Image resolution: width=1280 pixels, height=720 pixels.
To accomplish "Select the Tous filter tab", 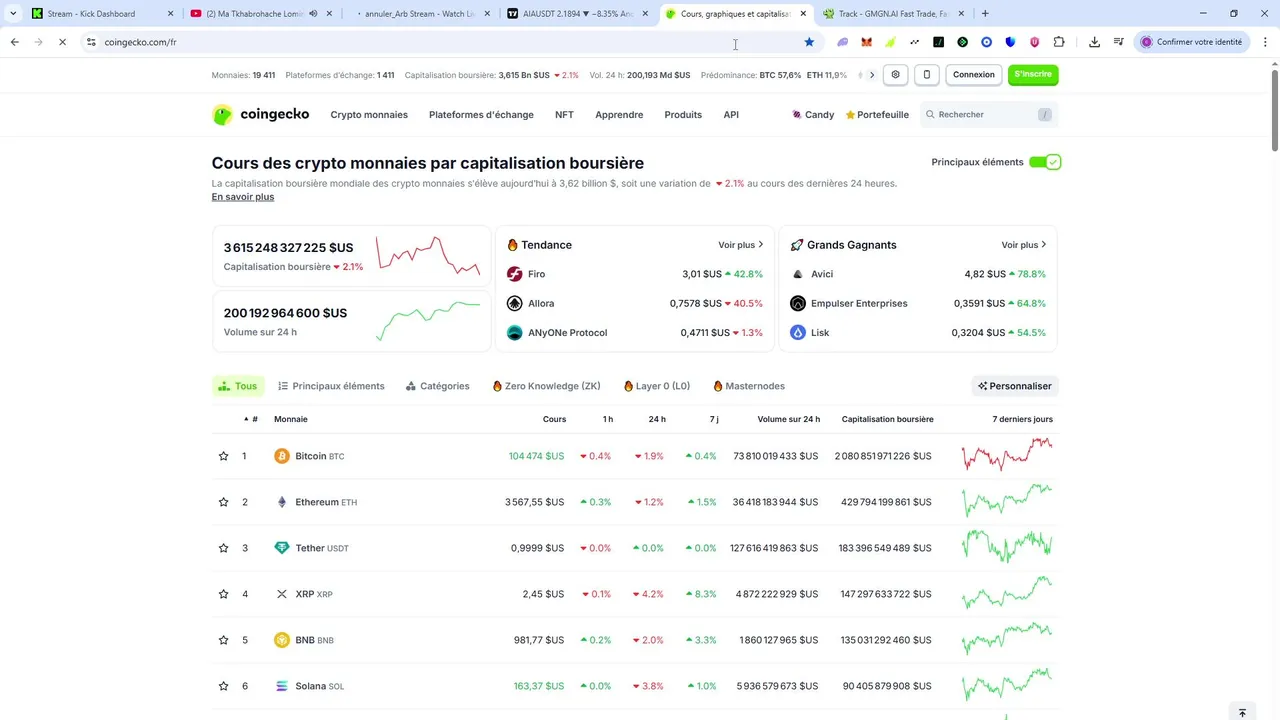I will 238,386.
